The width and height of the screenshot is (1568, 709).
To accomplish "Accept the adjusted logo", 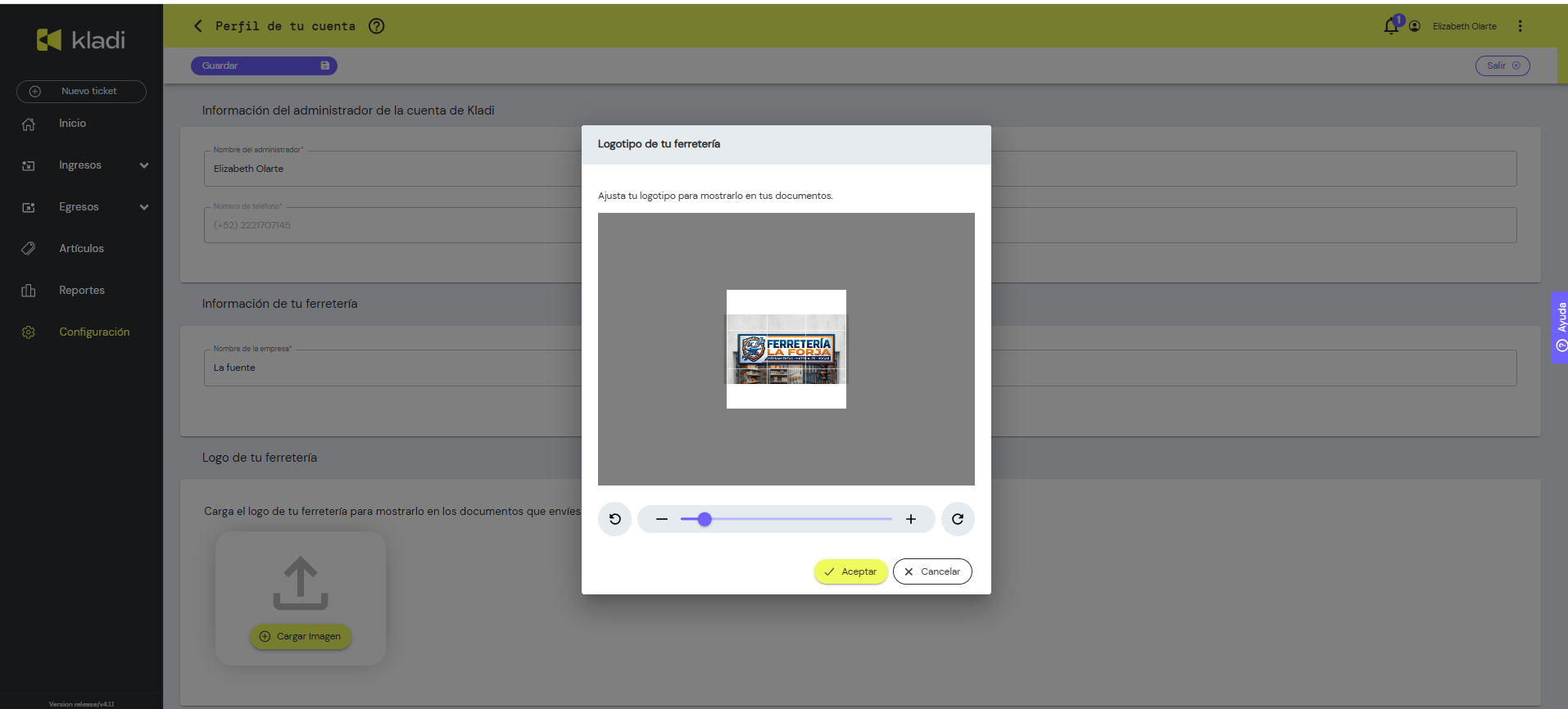I will (850, 571).
